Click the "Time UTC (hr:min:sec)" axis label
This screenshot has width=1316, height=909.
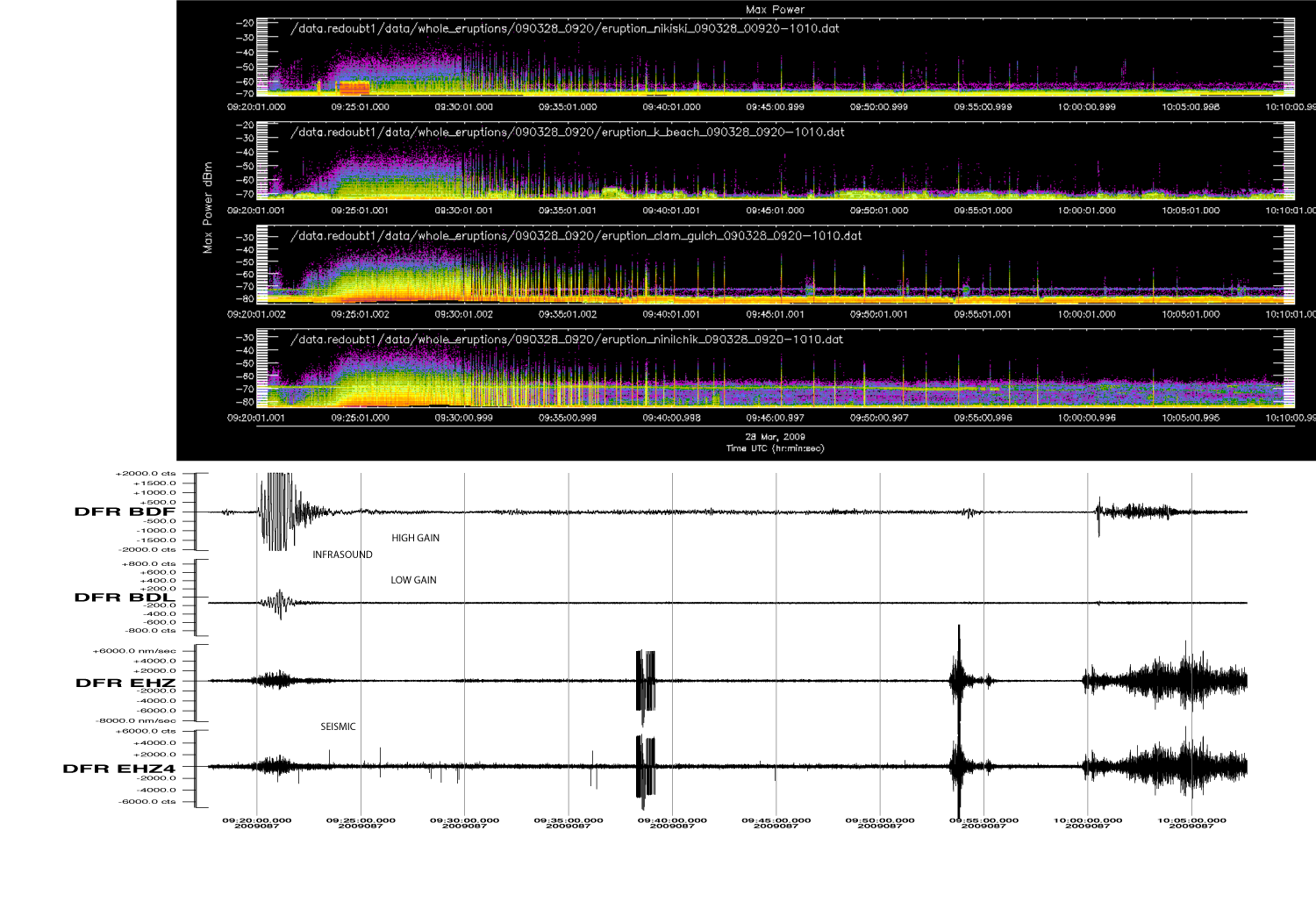pyautogui.click(x=775, y=448)
